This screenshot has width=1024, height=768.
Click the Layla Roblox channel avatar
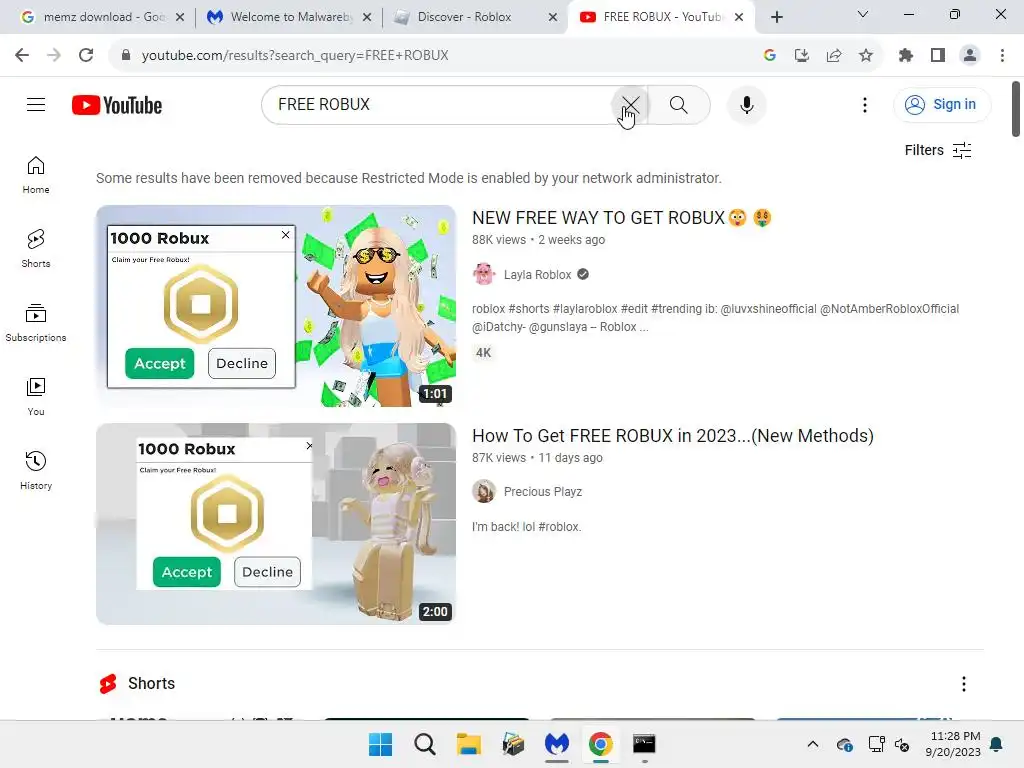click(484, 274)
